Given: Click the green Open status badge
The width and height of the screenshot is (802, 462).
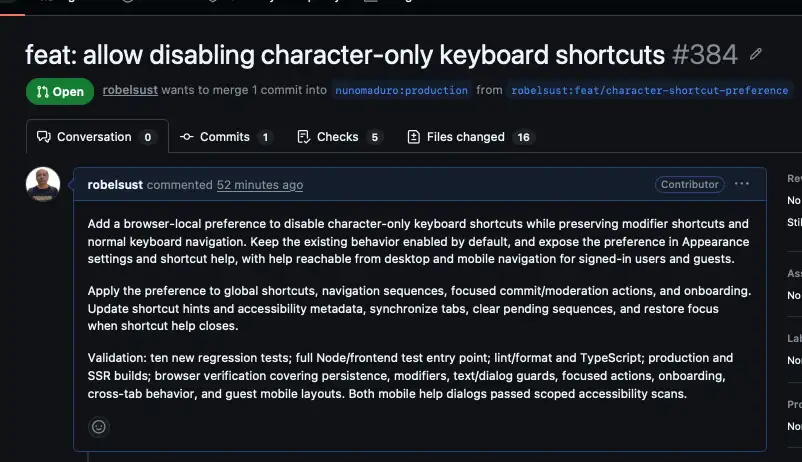Looking at the screenshot, I should coord(60,92).
